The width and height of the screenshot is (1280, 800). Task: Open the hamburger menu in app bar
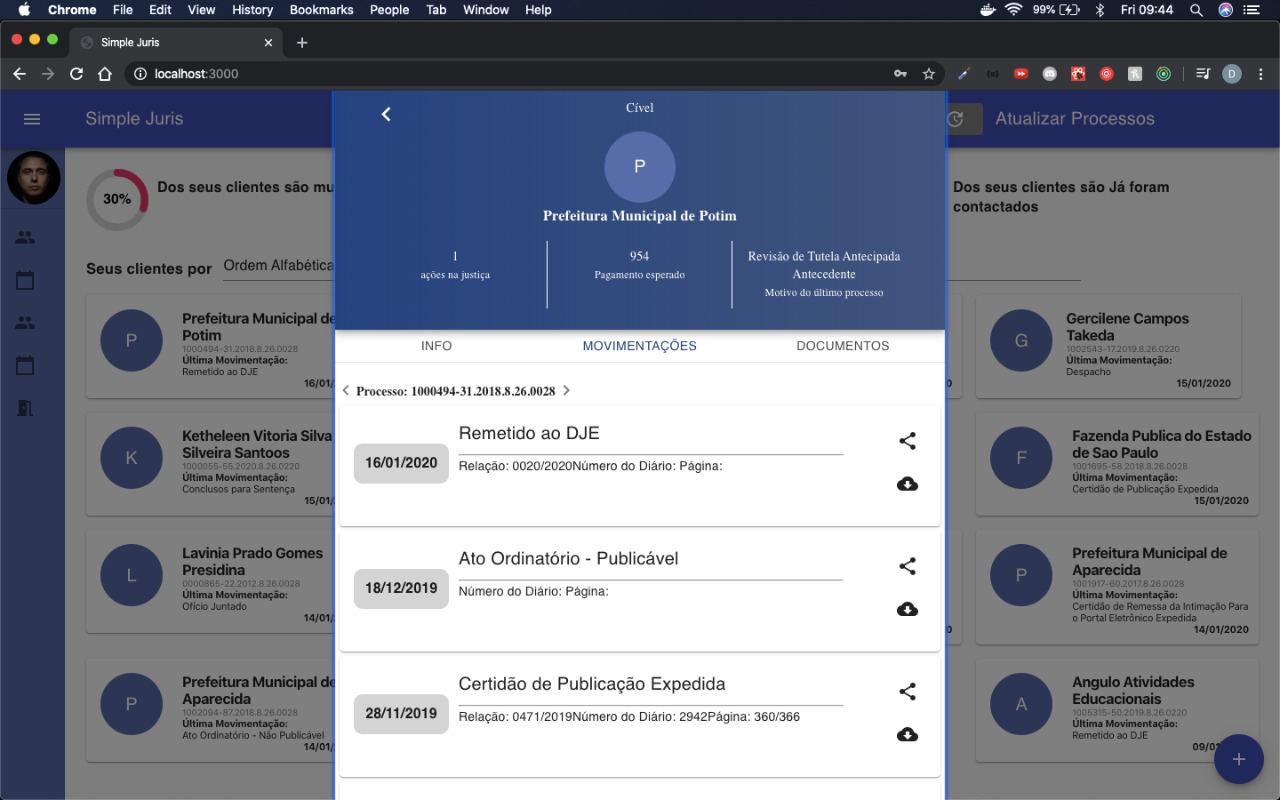pos(32,119)
